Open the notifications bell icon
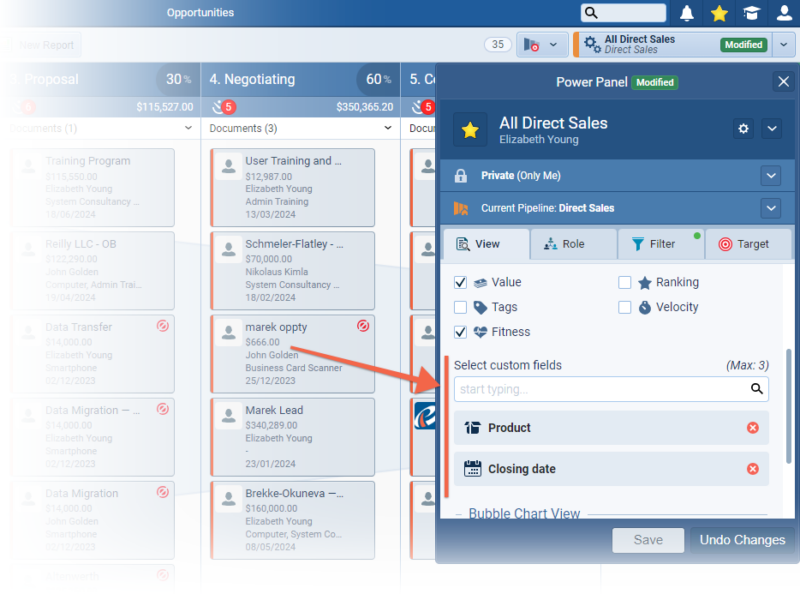 pyautogui.click(x=687, y=13)
